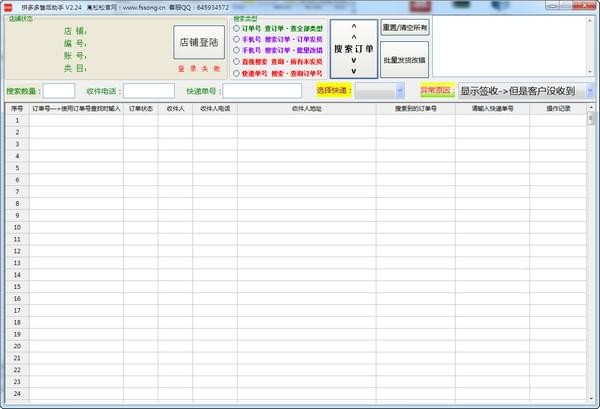Select row number 24 in the table
This screenshot has width=600, height=409.
tap(17, 394)
